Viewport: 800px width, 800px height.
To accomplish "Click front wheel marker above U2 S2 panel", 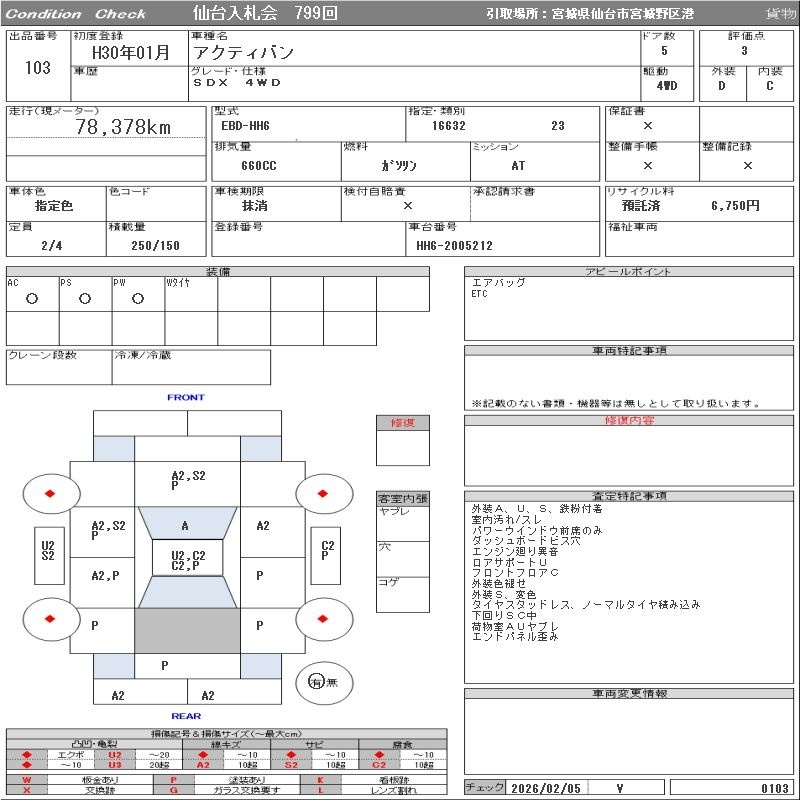I will [x=48, y=494].
